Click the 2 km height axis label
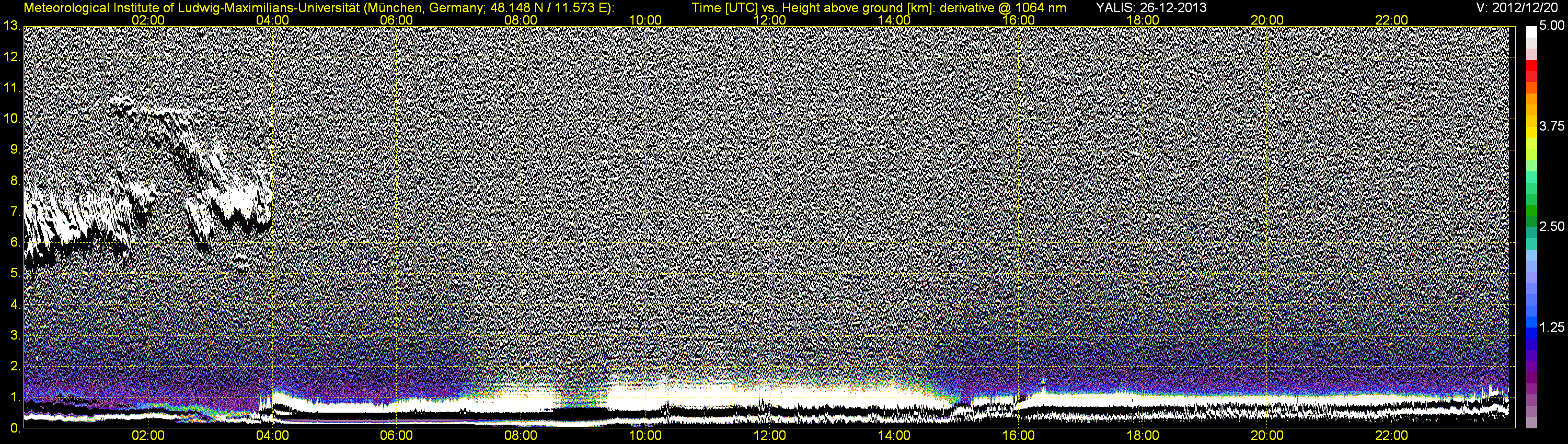The image size is (1568, 444). pyautogui.click(x=15, y=366)
